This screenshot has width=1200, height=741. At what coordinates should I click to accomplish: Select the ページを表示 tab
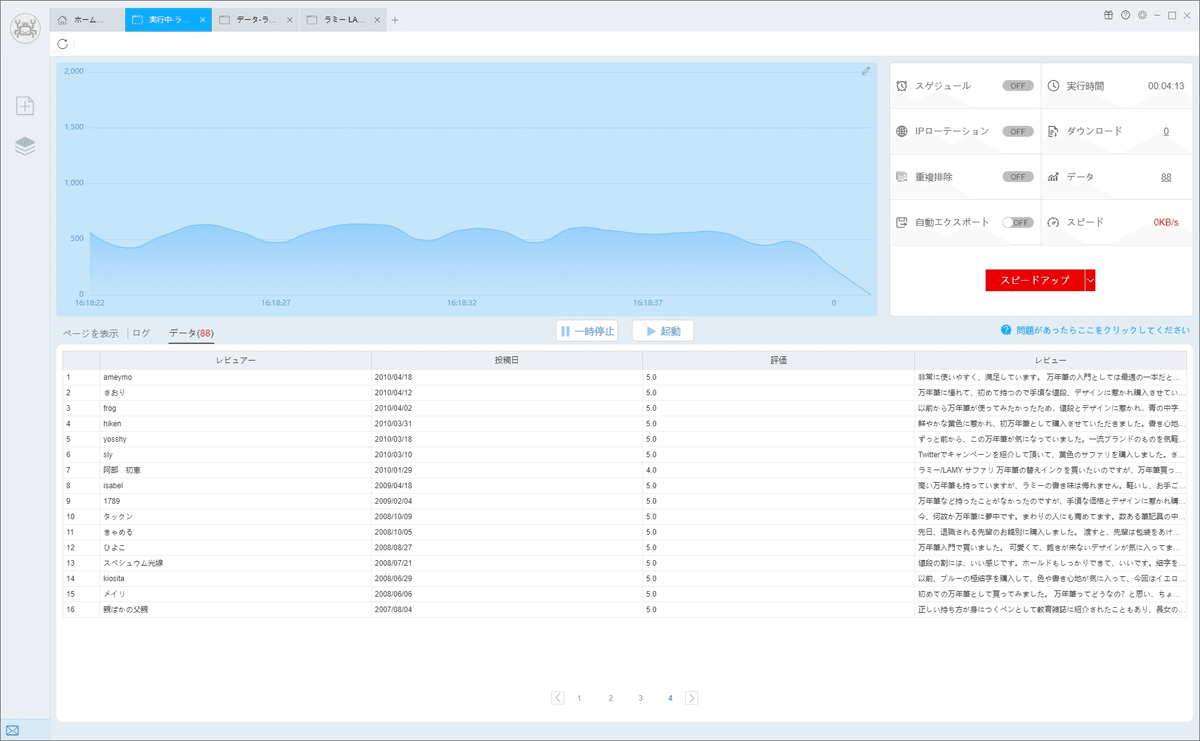90,333
